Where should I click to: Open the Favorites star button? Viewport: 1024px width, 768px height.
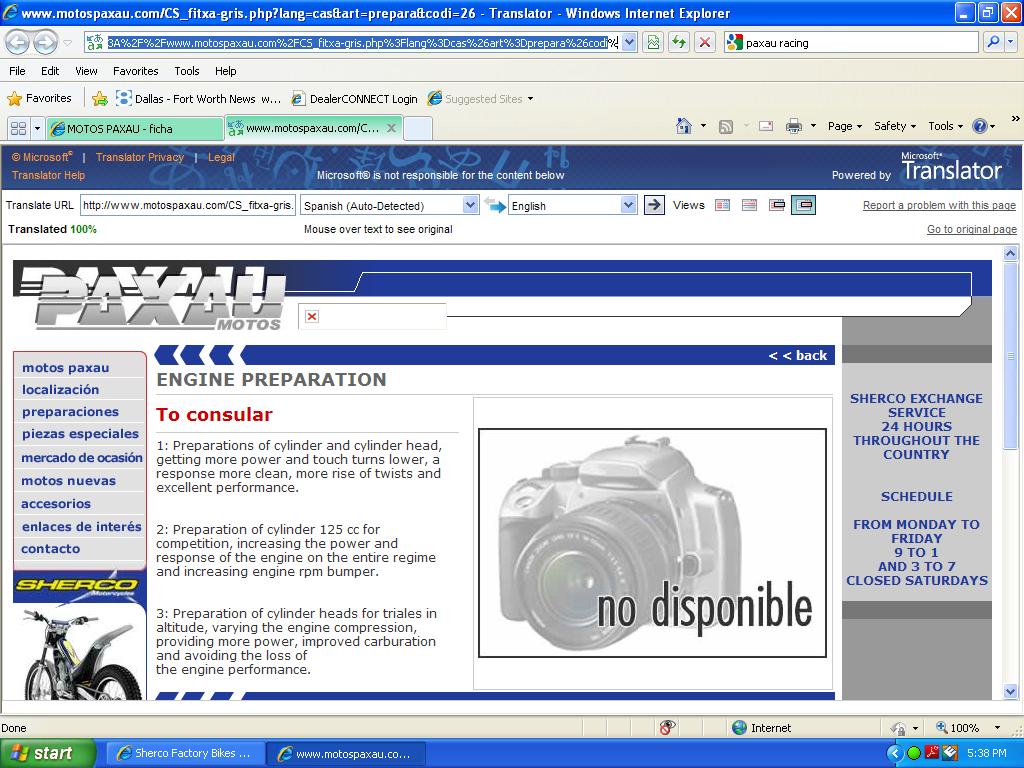tap(39, 99)
